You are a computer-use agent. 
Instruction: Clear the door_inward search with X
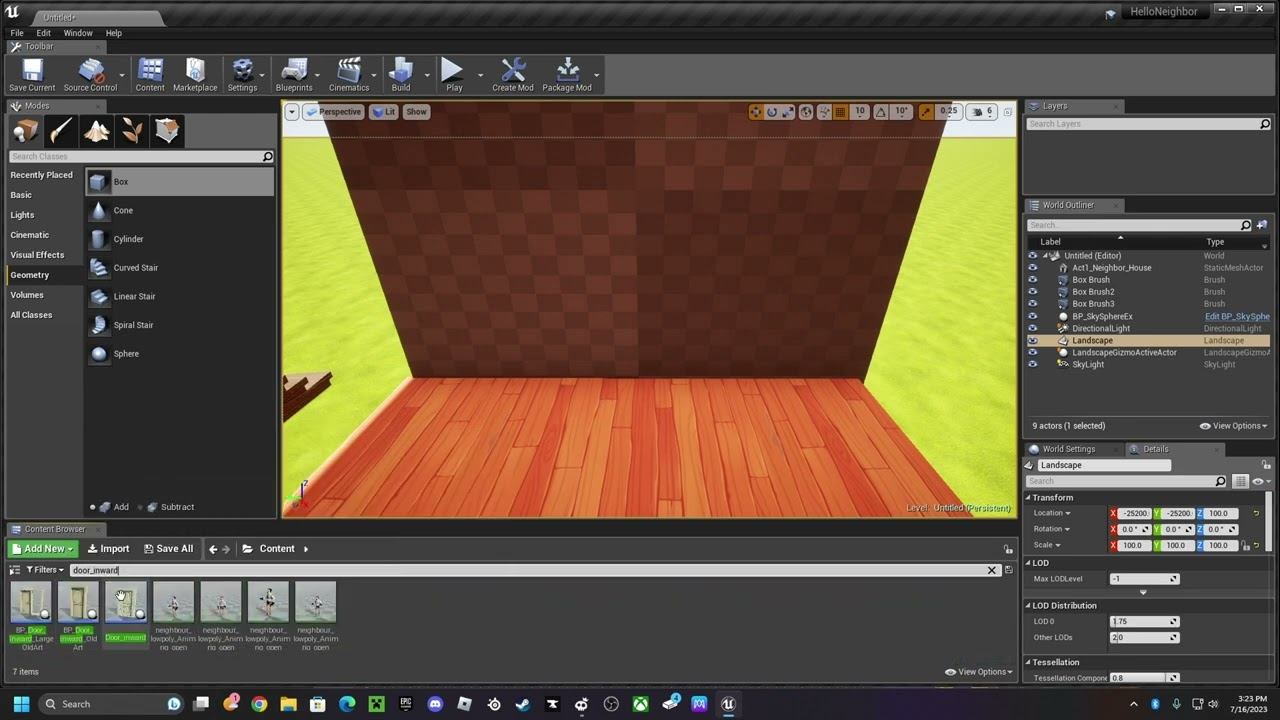click(992, 570)
